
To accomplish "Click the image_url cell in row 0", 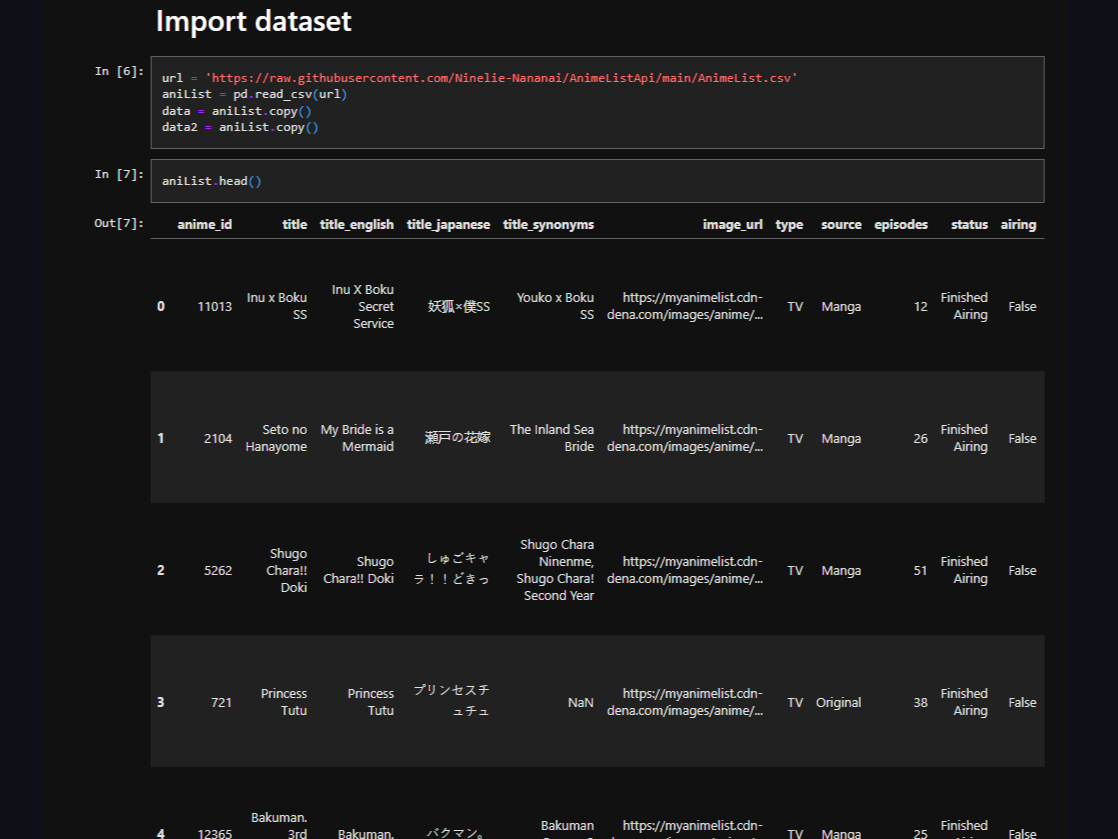I will (684, 307).
